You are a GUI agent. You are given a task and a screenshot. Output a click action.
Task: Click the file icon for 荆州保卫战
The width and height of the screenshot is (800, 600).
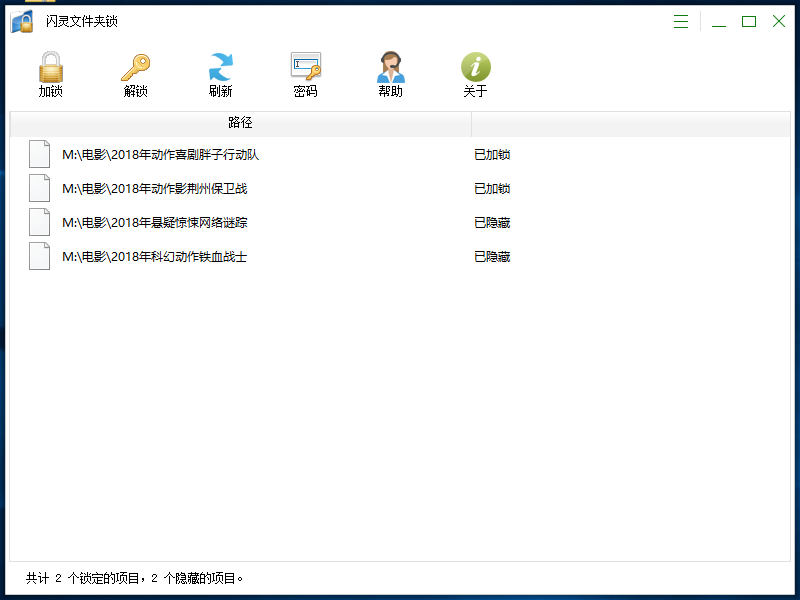(39, 188)
